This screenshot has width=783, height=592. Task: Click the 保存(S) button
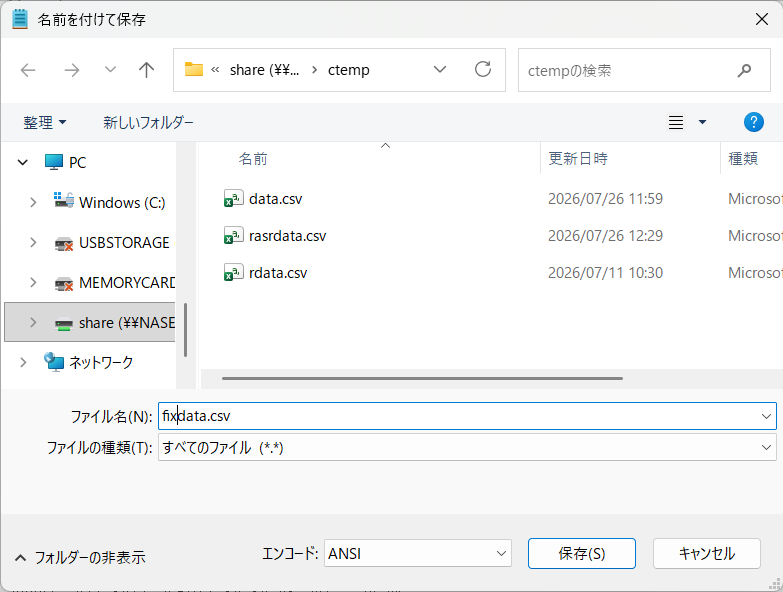pyautogui.click(x=582, y=553)
